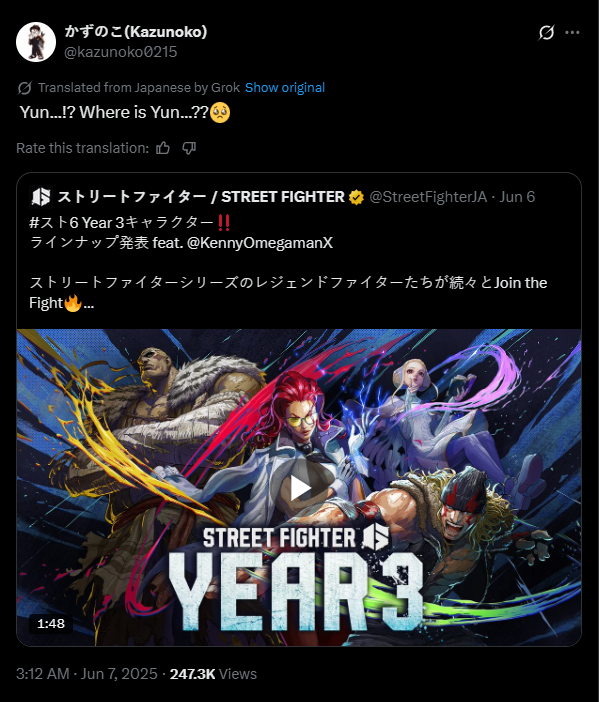Click the thumbs down translation rating
The width and height of the screenshot is (599, 702).
pos(189,148)
